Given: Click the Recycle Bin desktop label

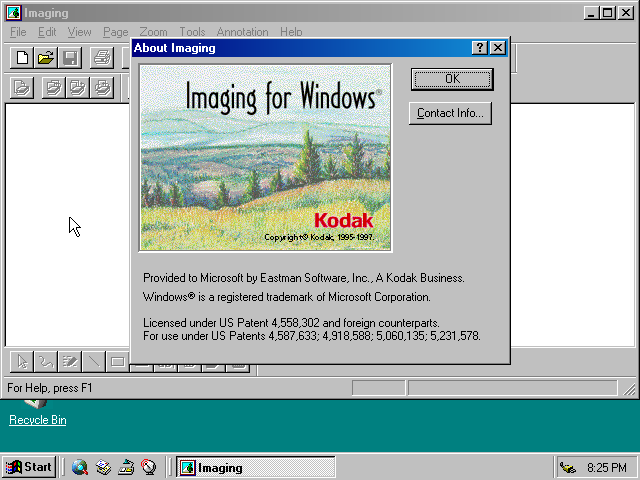Looking at the screenshot, I should click(x=38, y=420).
